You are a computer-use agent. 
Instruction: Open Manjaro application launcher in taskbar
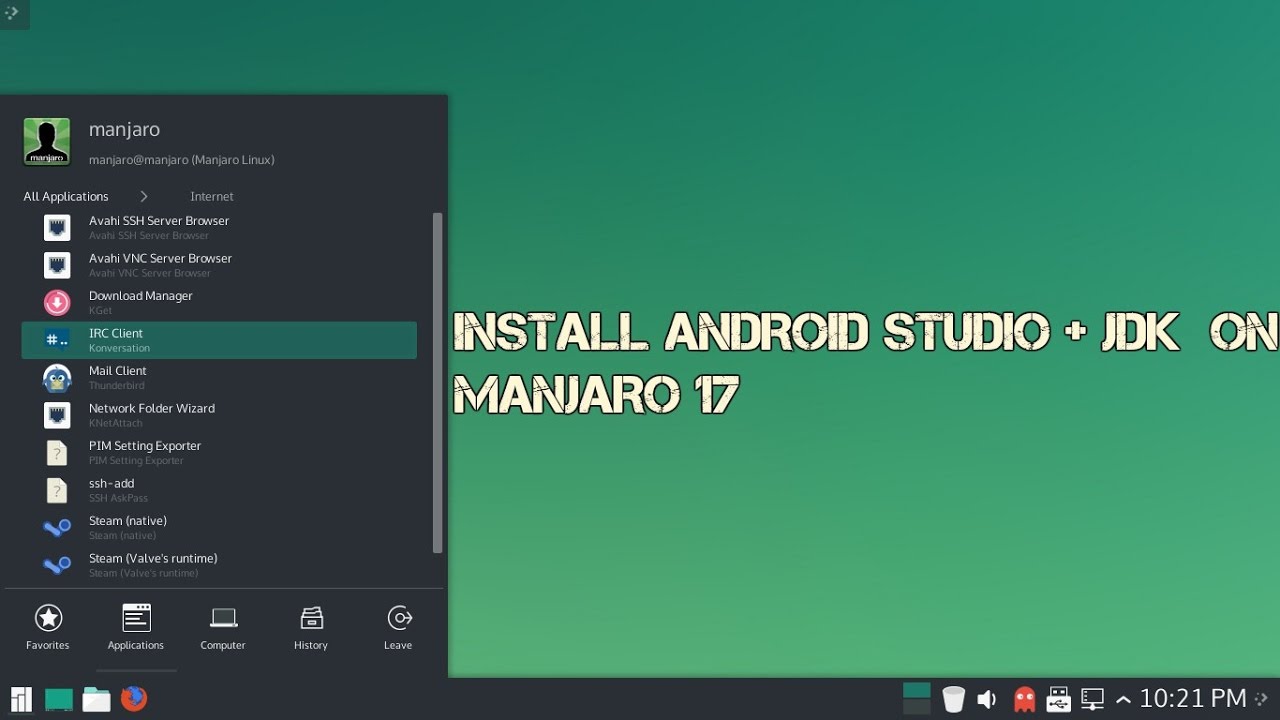click(x=21, y=699)
